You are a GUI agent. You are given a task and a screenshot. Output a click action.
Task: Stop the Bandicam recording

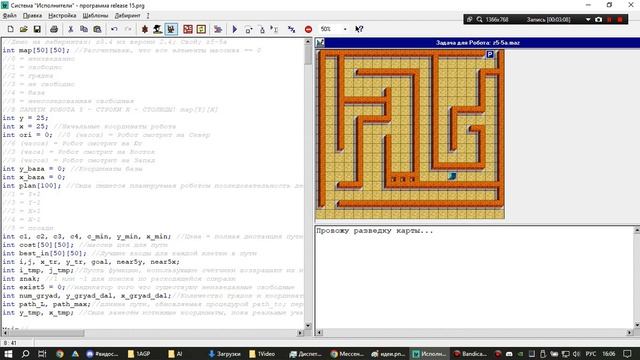pos(620,19)
